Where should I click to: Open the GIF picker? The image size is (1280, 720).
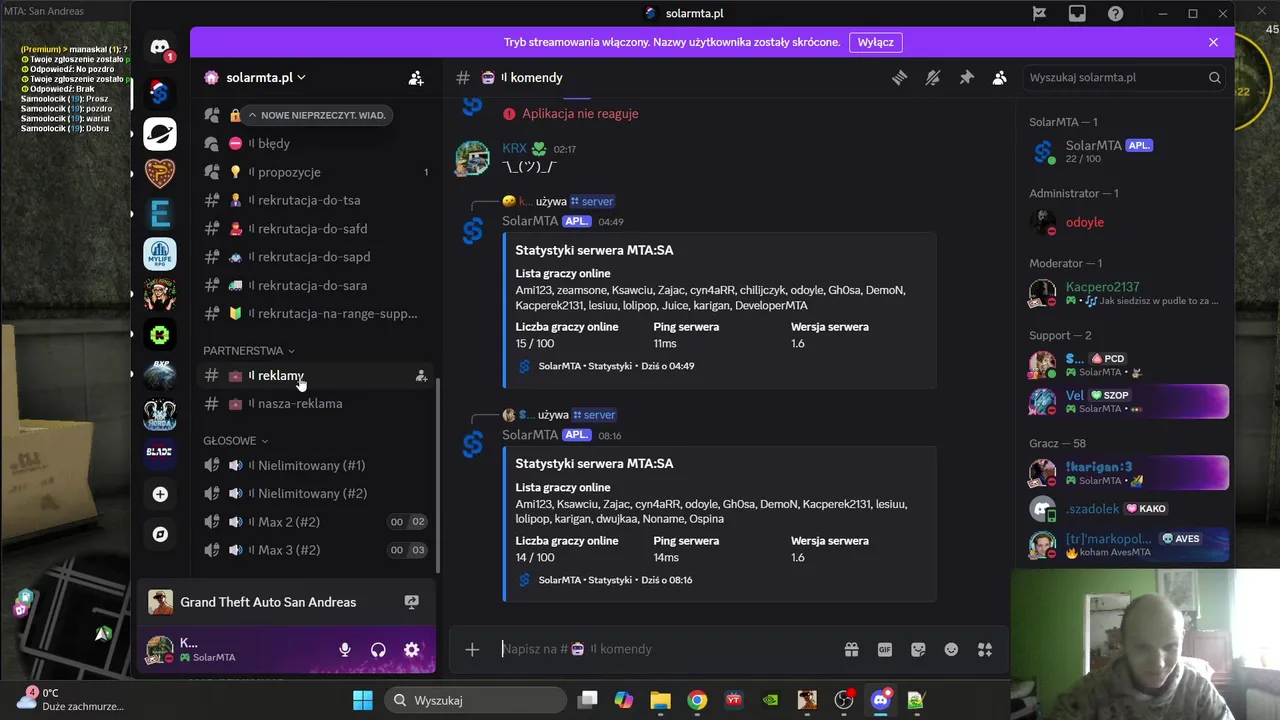(885, 649)
